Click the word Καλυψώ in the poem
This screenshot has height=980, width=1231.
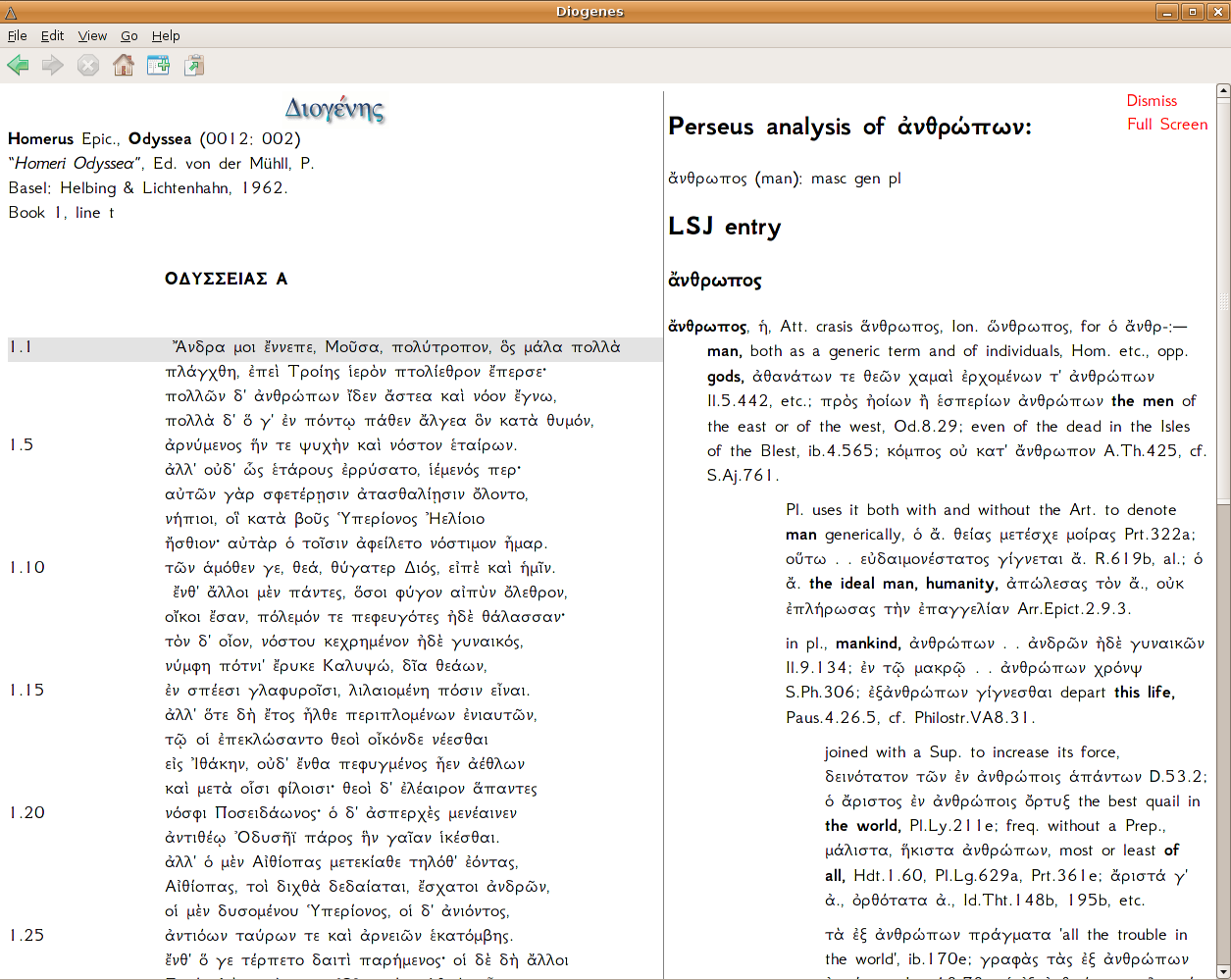358,666
